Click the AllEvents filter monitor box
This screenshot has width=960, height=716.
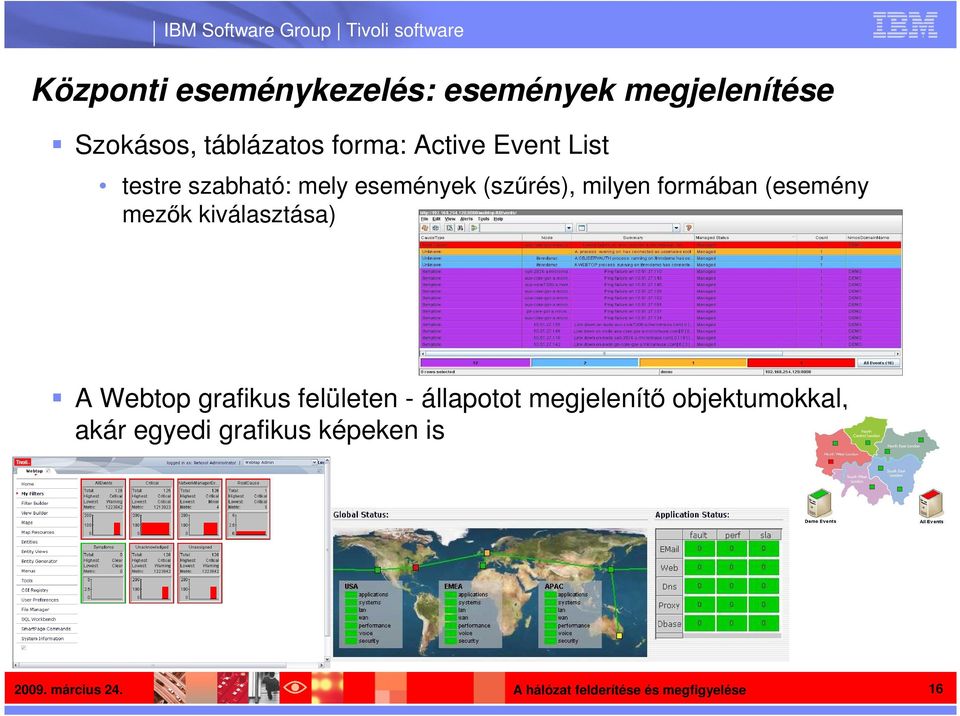coord(103,509)
